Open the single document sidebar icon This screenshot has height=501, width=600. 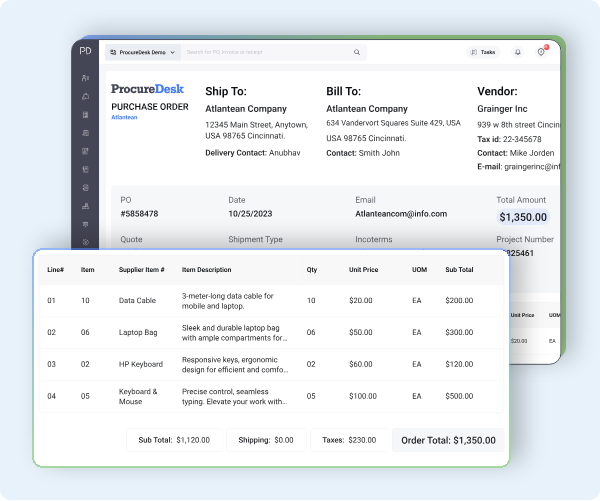(x=85, y=115)
